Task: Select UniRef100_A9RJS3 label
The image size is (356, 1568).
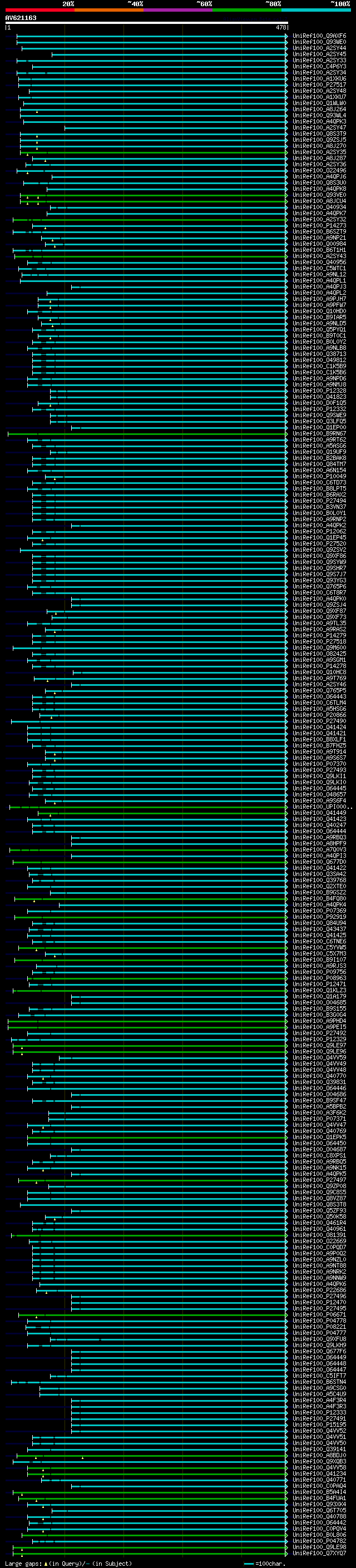Action: pyautogui.click(x=319, y=966)
